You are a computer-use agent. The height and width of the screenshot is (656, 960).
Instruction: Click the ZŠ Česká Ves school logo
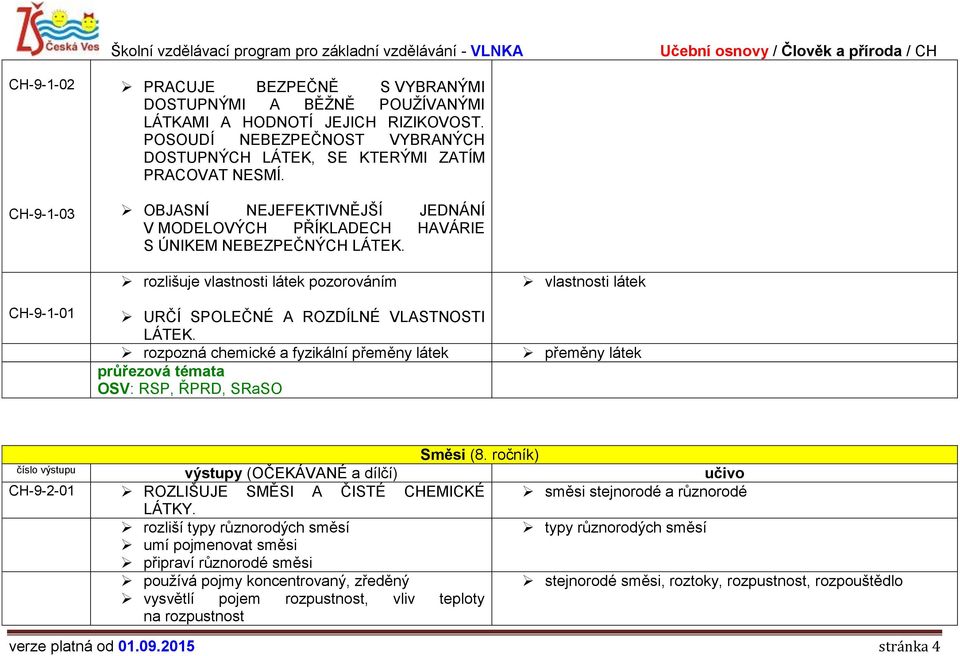pos(58,29)
